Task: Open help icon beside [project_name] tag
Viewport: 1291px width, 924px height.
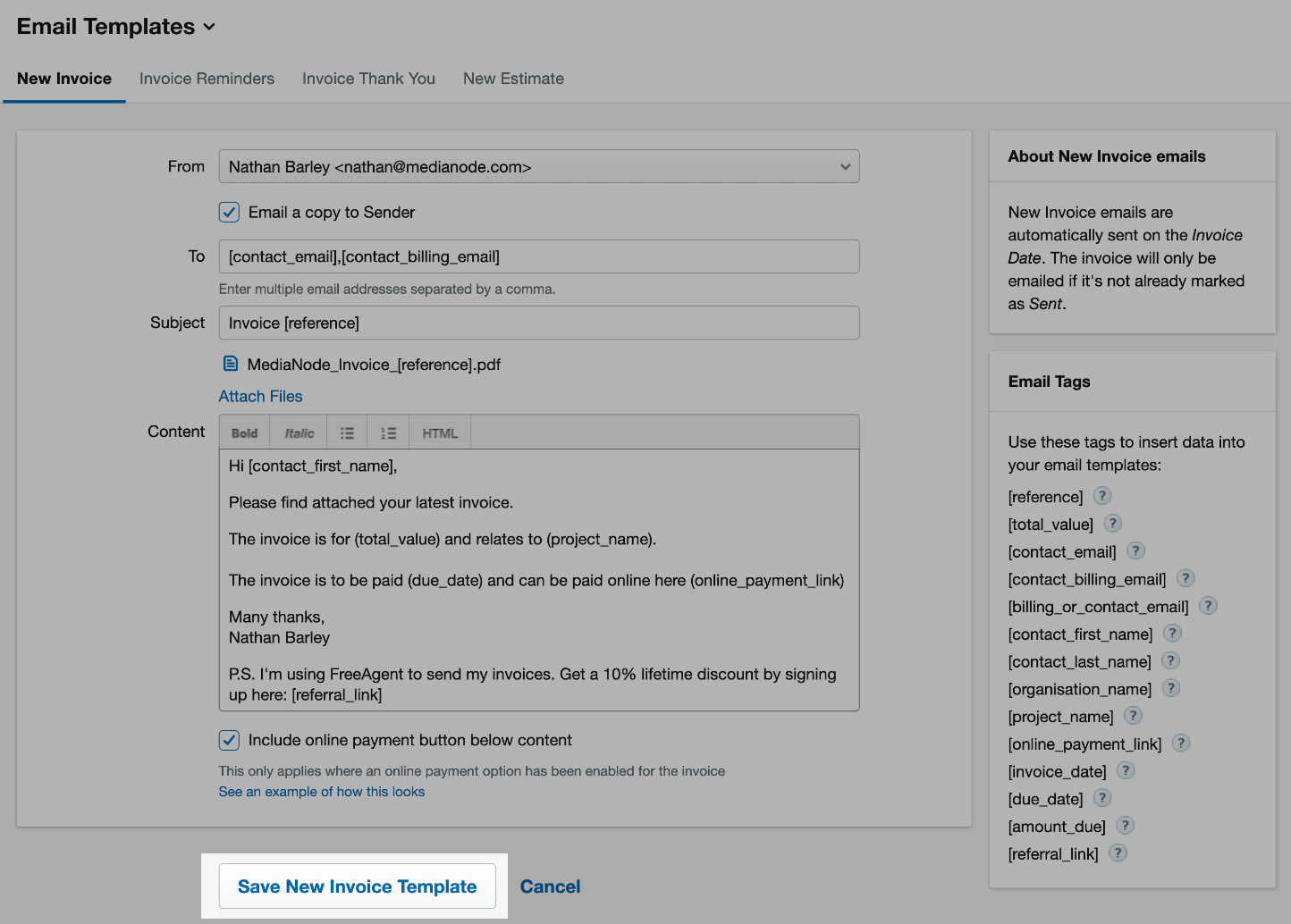Action: [x=1133, y=716]
